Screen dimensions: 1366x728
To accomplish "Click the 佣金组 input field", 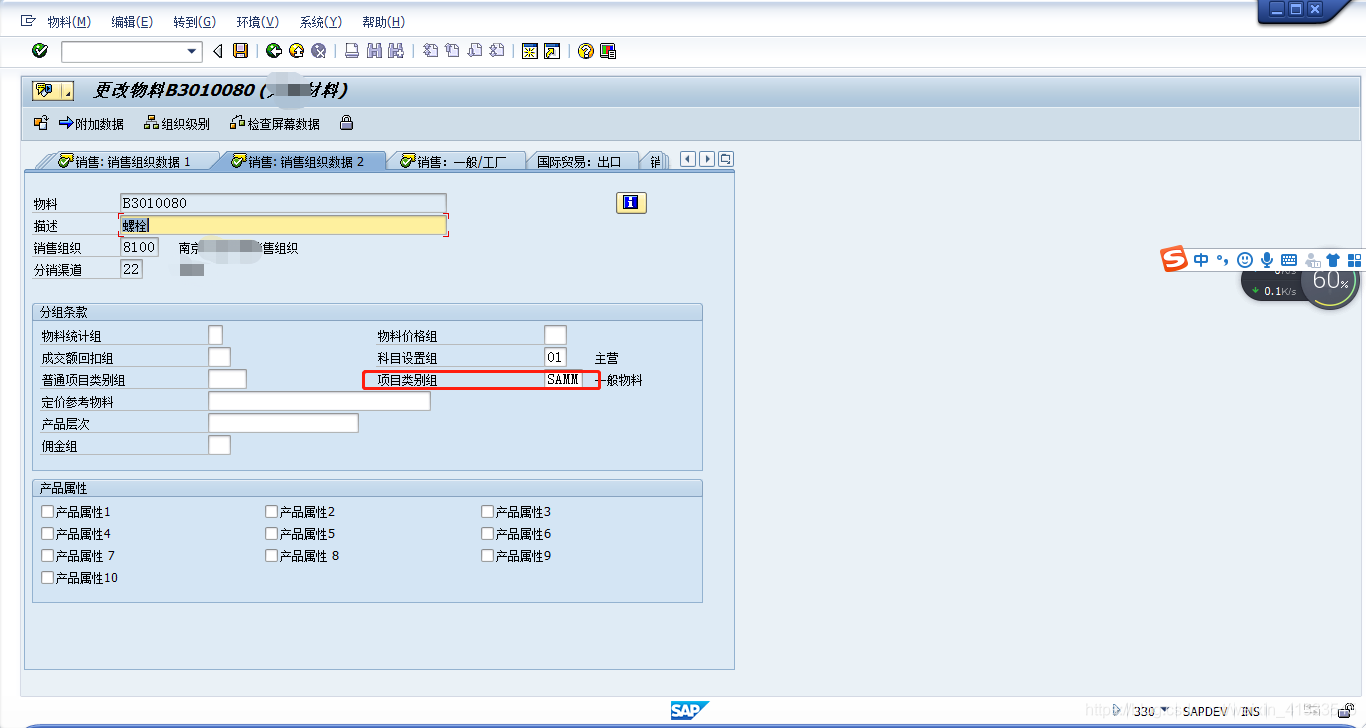I will [219, 445].
